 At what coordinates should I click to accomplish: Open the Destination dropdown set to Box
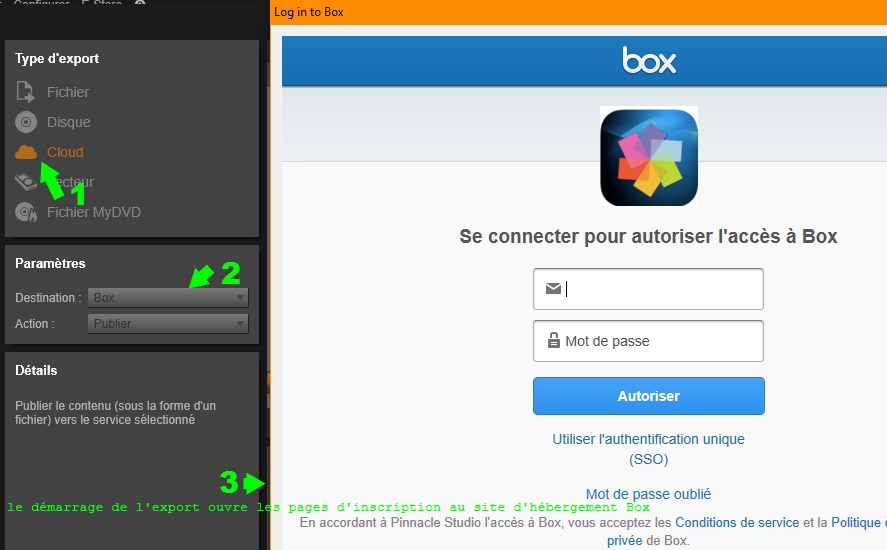168,298
